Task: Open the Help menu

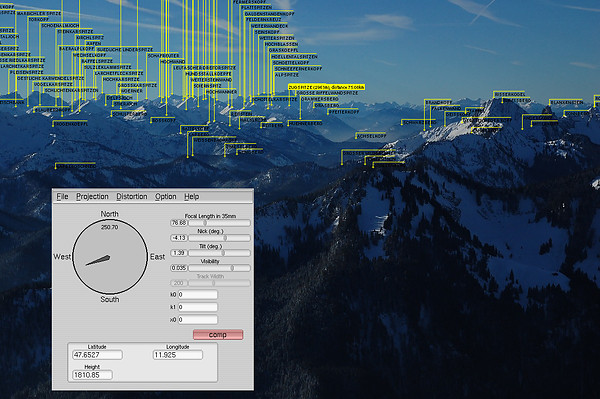Action: [x=191, y=197]
